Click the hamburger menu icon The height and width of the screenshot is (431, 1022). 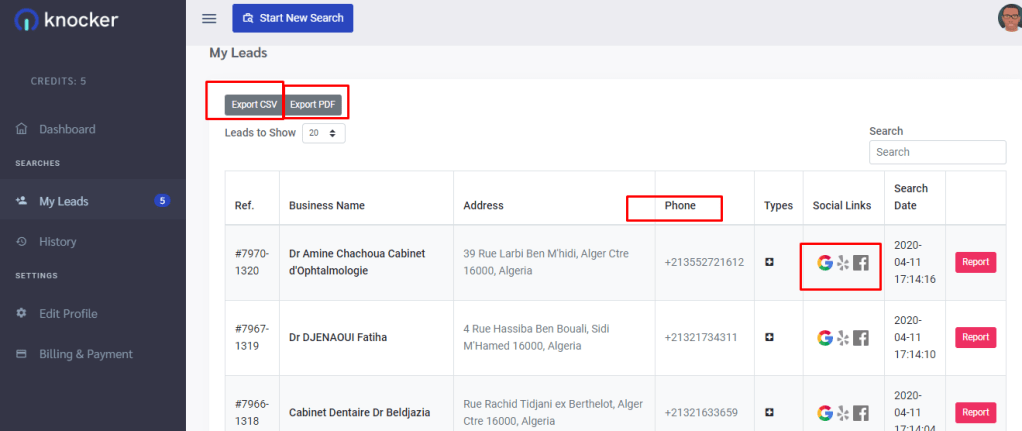click(209, 18)
